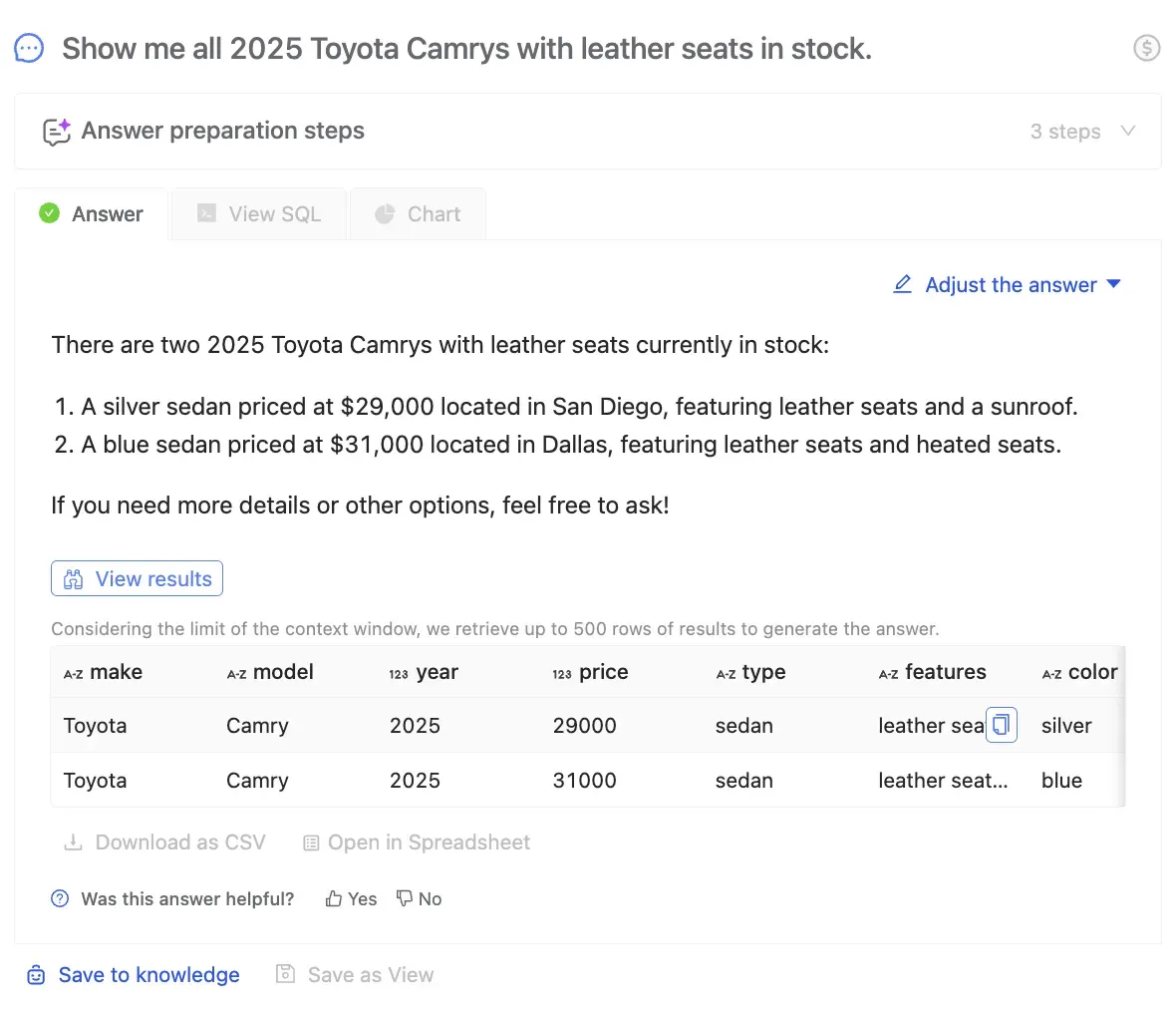Select the Answer tab

click(92, 214)
